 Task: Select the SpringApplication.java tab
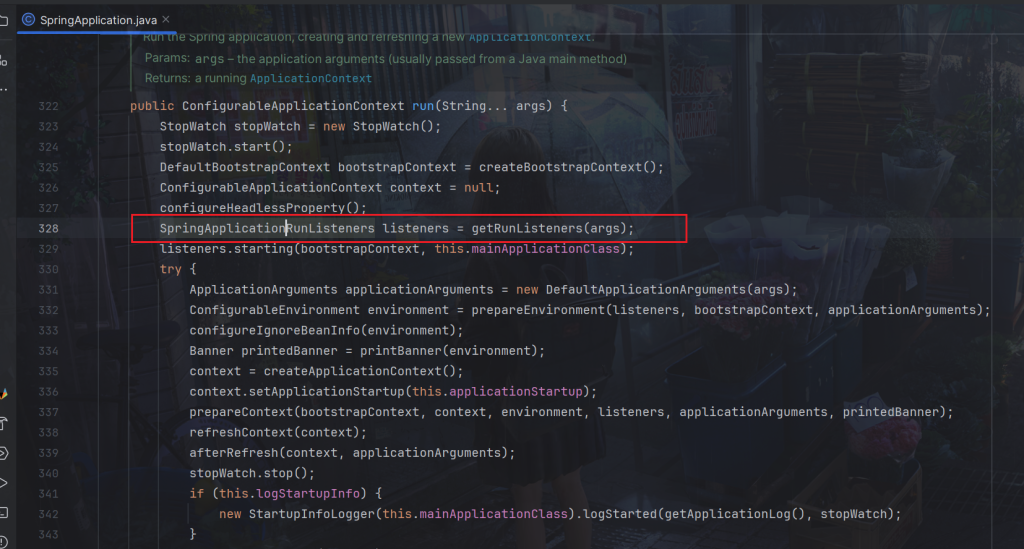[x=98, y=19]
